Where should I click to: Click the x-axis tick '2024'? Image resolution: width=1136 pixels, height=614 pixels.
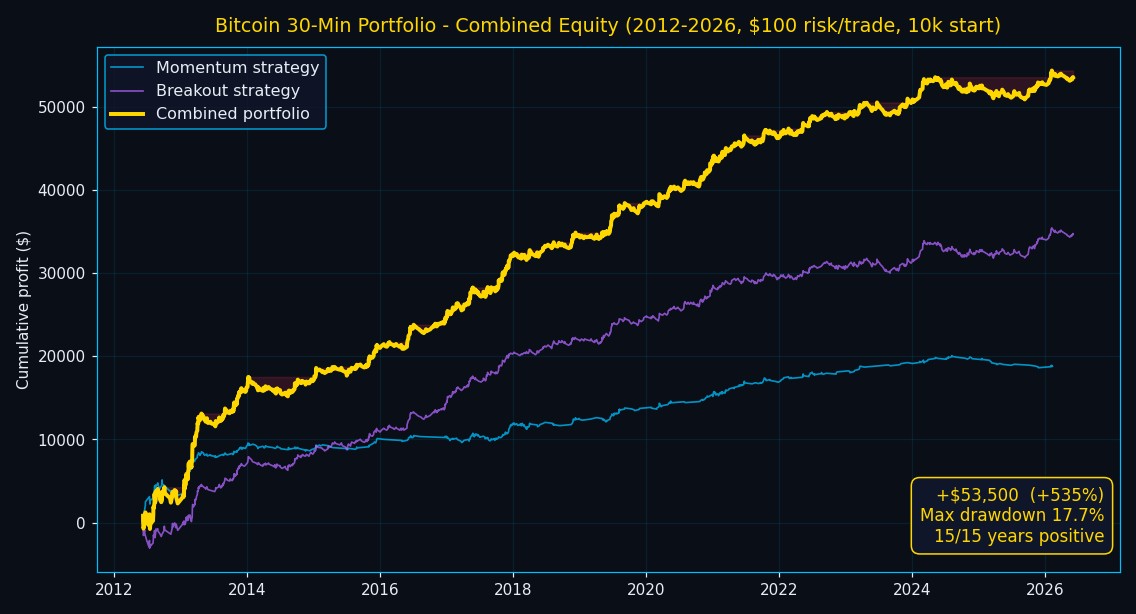911,589
